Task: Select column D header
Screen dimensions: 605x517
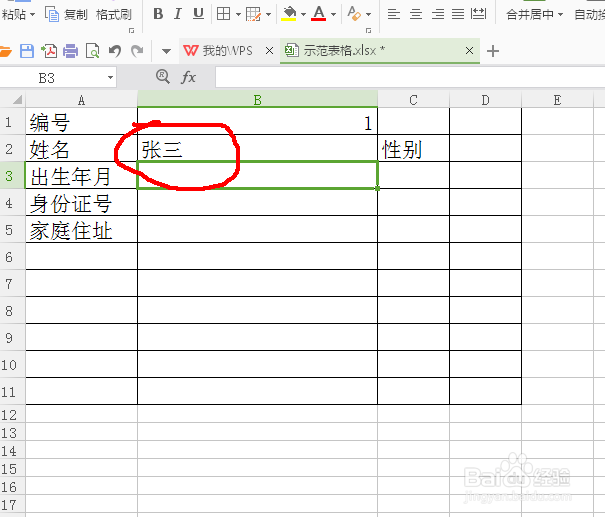Action: pos(485,100)
